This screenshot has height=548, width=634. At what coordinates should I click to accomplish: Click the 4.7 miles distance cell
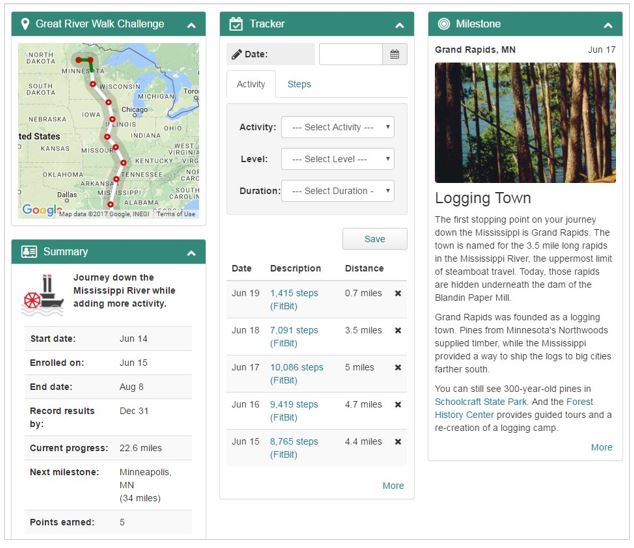(x=363, y=404)
